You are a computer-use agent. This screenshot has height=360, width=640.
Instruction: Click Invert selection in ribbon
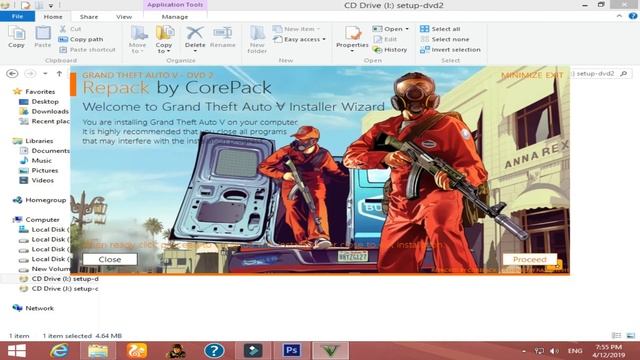point(450,49)
